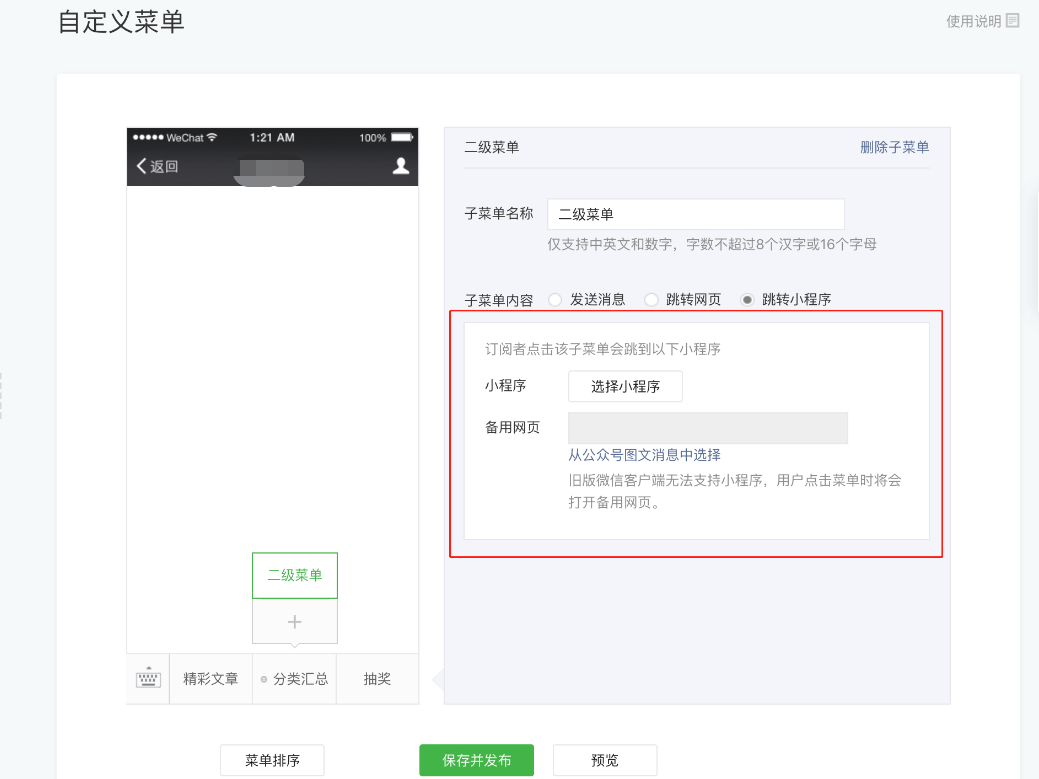Viewport: 1039px width, 779px height.
Task: Click the WiFi signal icon in status bar
Action: [x=212, y=137]
